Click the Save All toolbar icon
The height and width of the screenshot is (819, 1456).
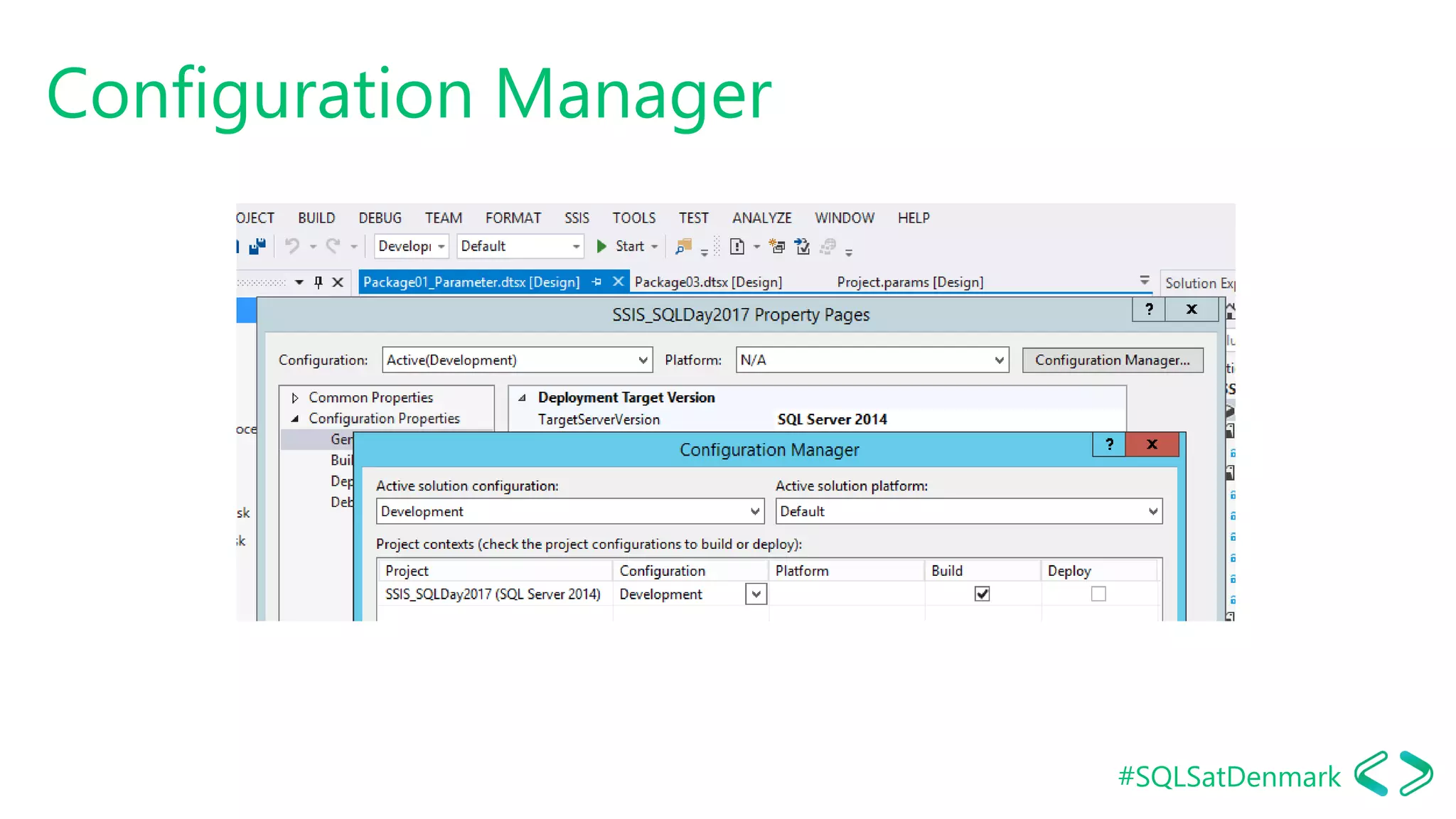point(257,246)
